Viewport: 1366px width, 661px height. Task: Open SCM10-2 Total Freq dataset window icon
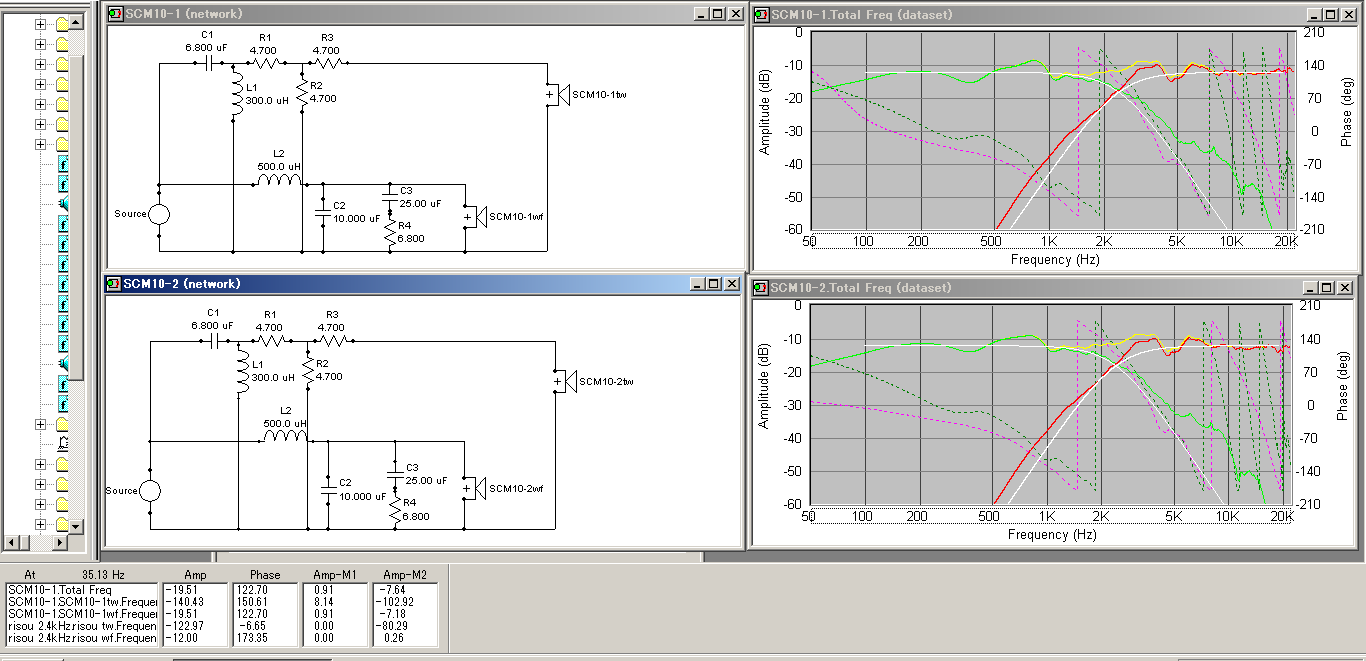761,288
